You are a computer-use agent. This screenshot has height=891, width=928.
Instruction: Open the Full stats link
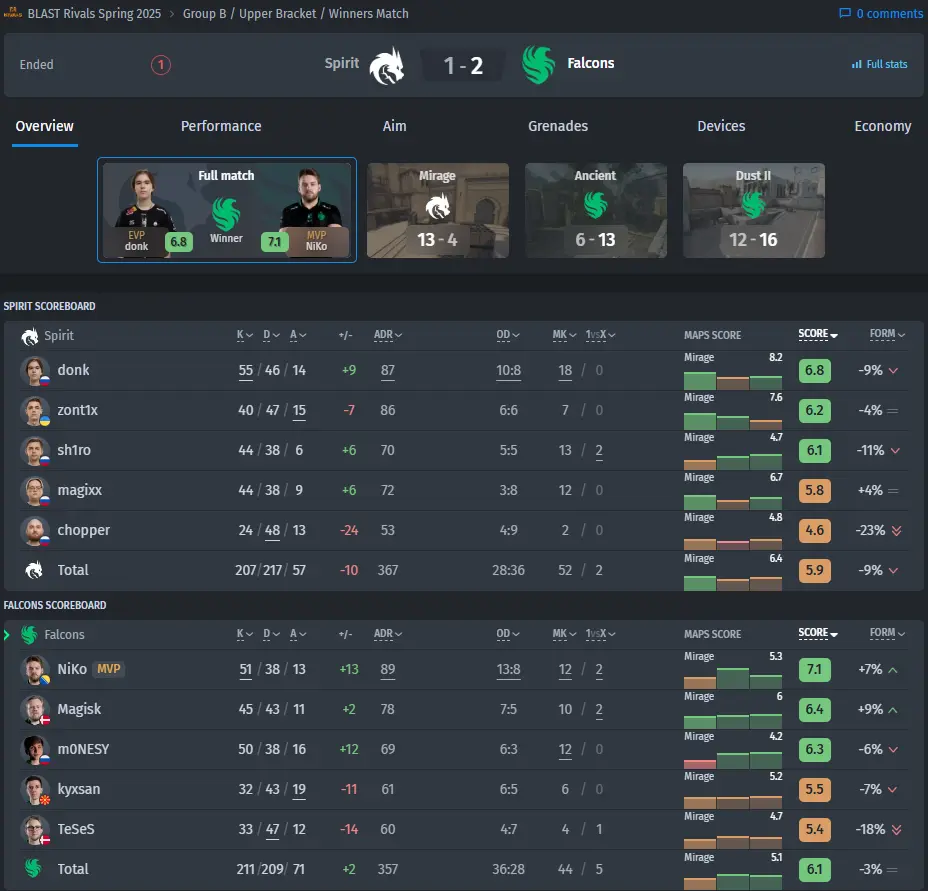click(879, 64)
